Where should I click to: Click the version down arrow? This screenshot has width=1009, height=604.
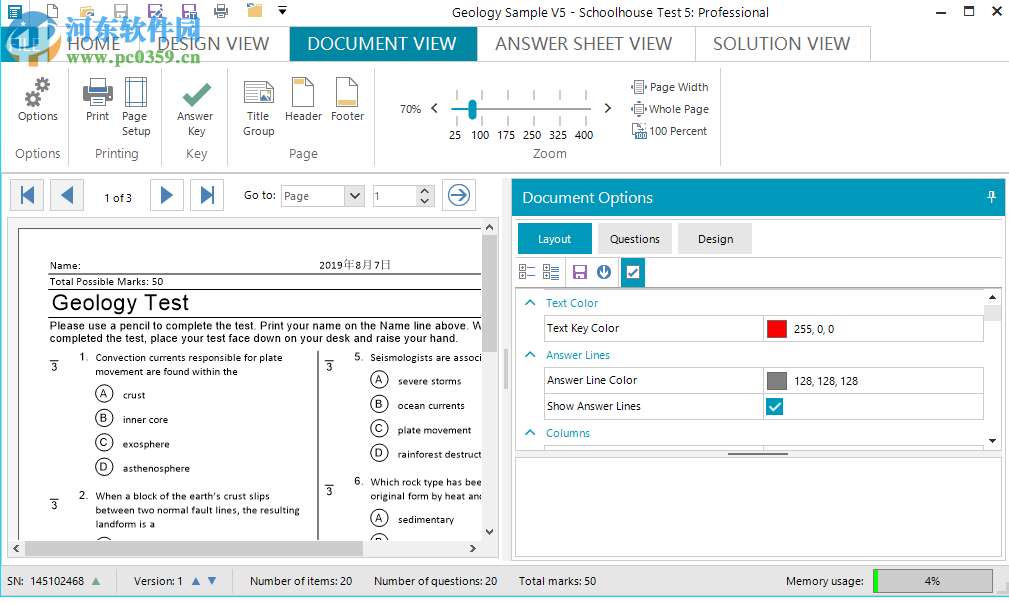click(212, 581)
